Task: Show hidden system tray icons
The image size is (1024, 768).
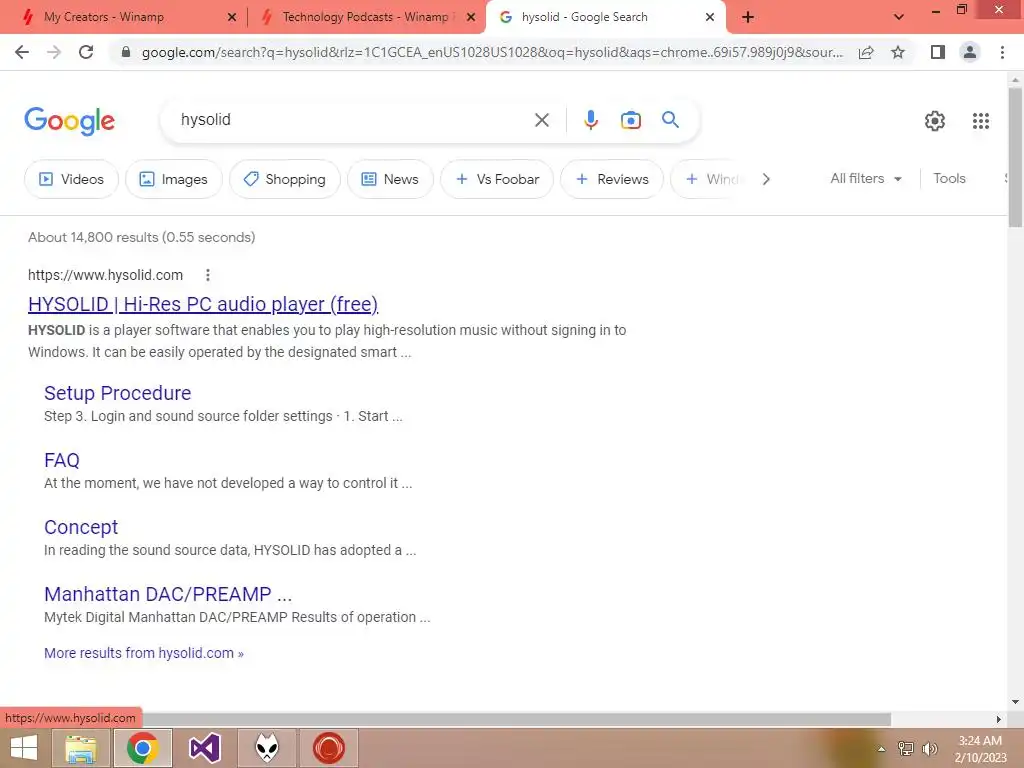Action: [x=882, y=749]
